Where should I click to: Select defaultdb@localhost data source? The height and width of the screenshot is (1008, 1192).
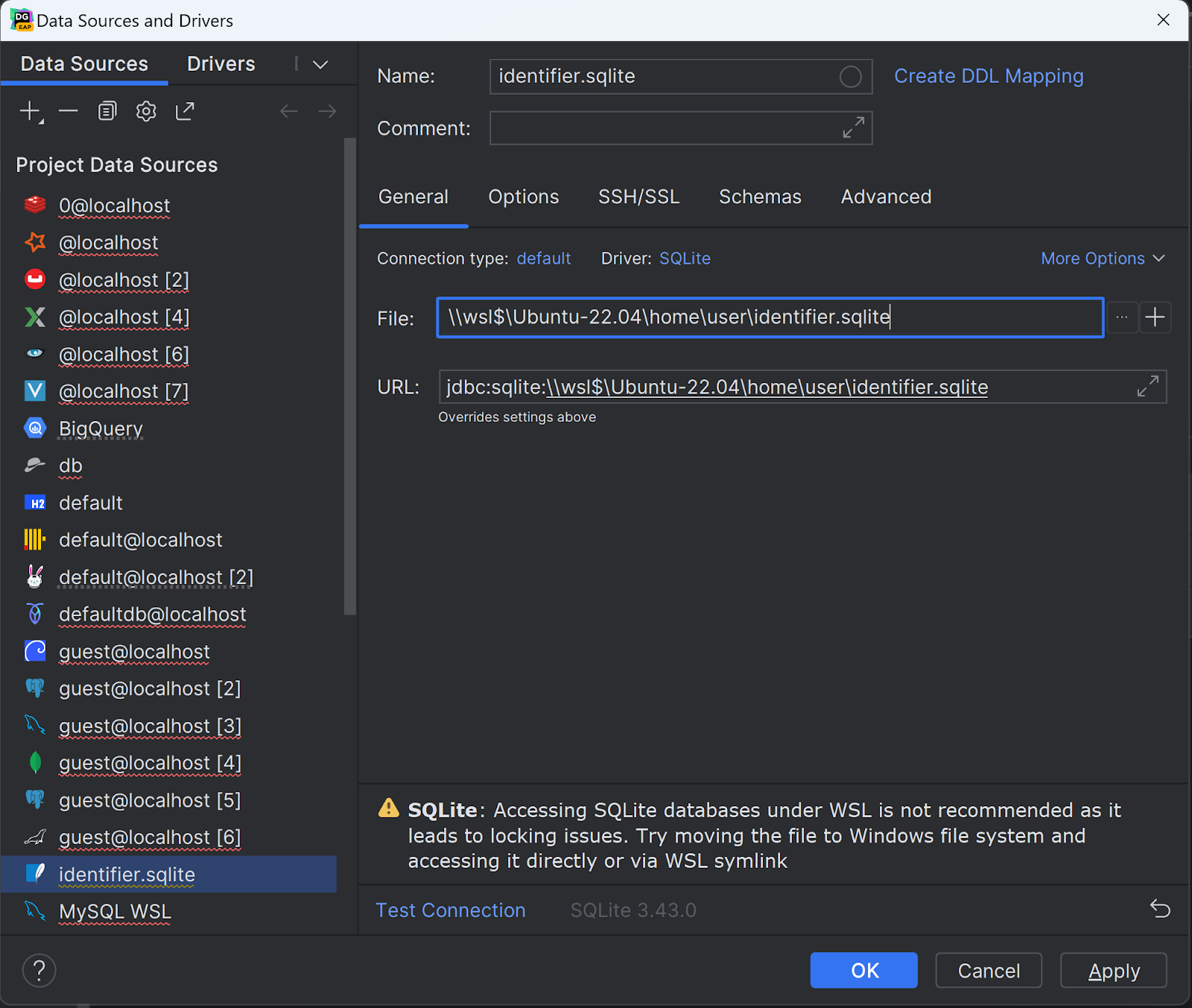coord(168,615)
